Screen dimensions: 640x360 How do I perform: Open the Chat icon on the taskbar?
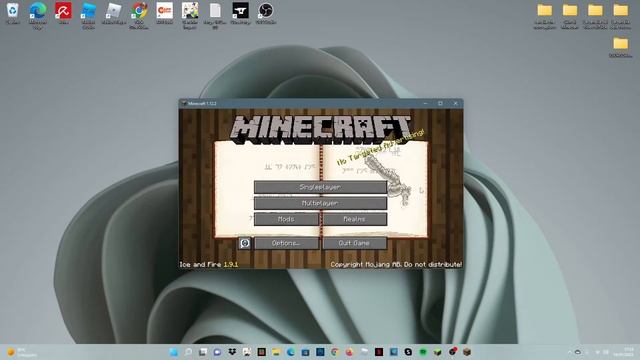pos(218,352)
